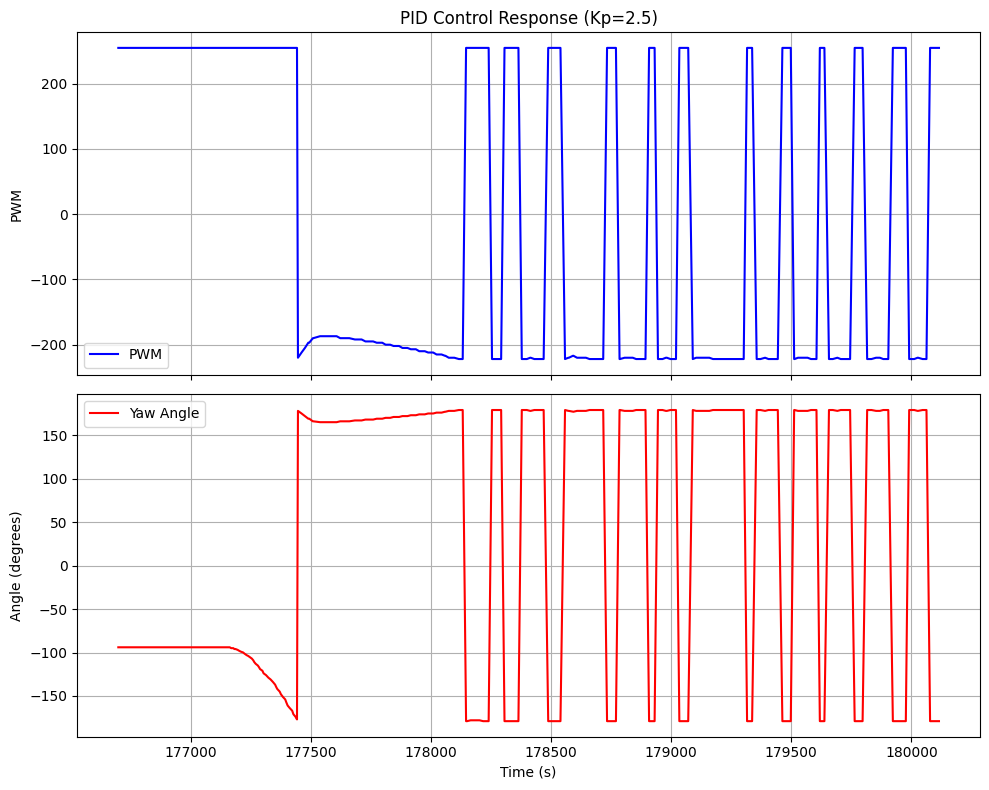Click x-axis tick label '177500'
The image size is (989, 790).
coord(312,752)
